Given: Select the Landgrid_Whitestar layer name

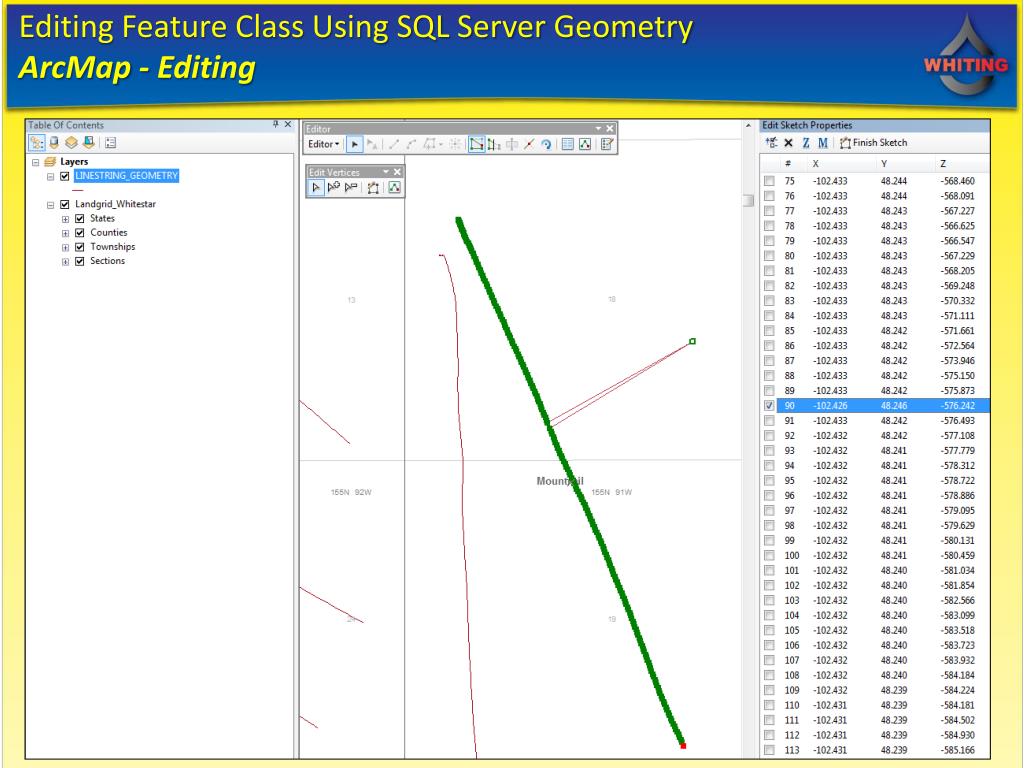Looking at the screenshot, I should (116, 204).
